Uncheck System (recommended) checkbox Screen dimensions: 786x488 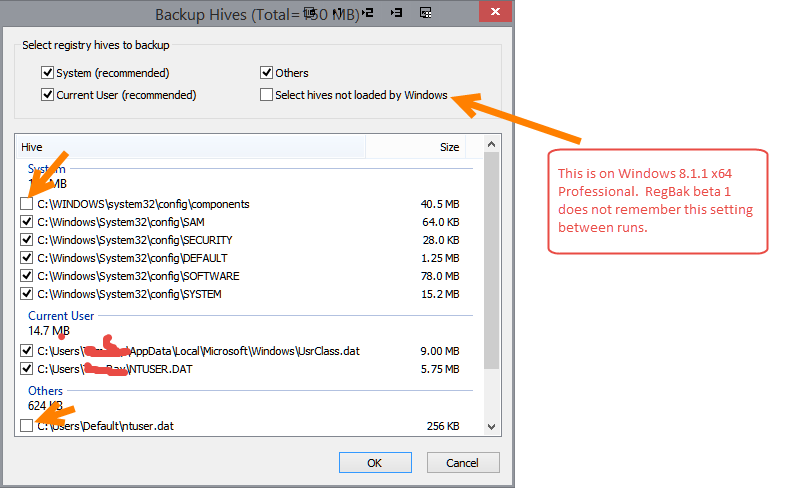(x=47, y=73)
